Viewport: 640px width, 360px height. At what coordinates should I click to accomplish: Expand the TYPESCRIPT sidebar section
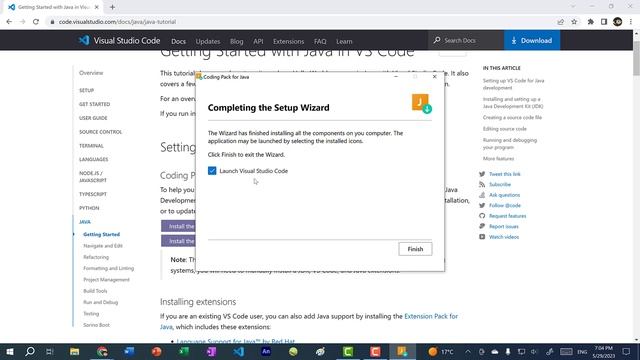click(x=93, y=194)
